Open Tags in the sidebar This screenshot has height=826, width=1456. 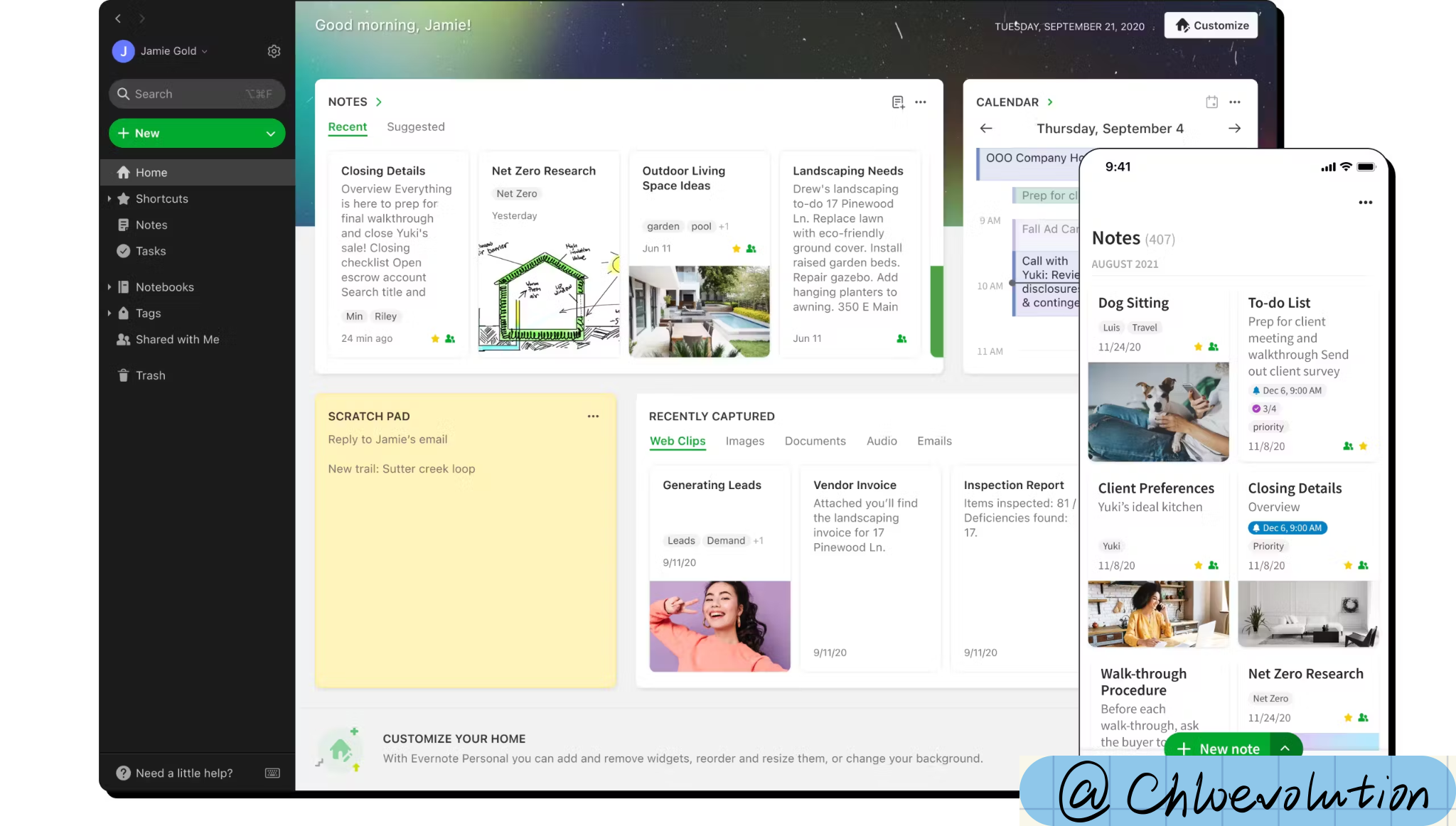tap(148, 313)
